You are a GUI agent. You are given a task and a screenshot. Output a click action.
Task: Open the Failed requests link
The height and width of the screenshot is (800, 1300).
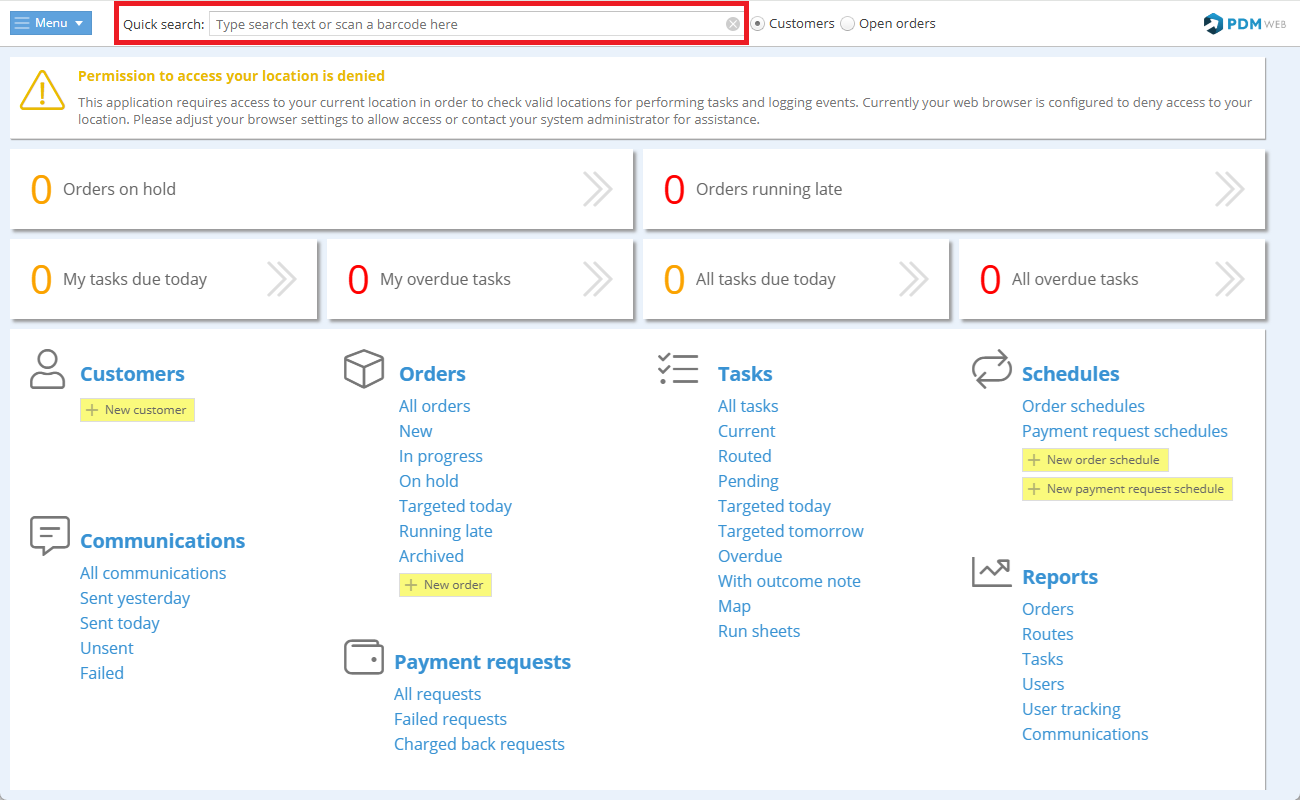click(x=450, y=719)
